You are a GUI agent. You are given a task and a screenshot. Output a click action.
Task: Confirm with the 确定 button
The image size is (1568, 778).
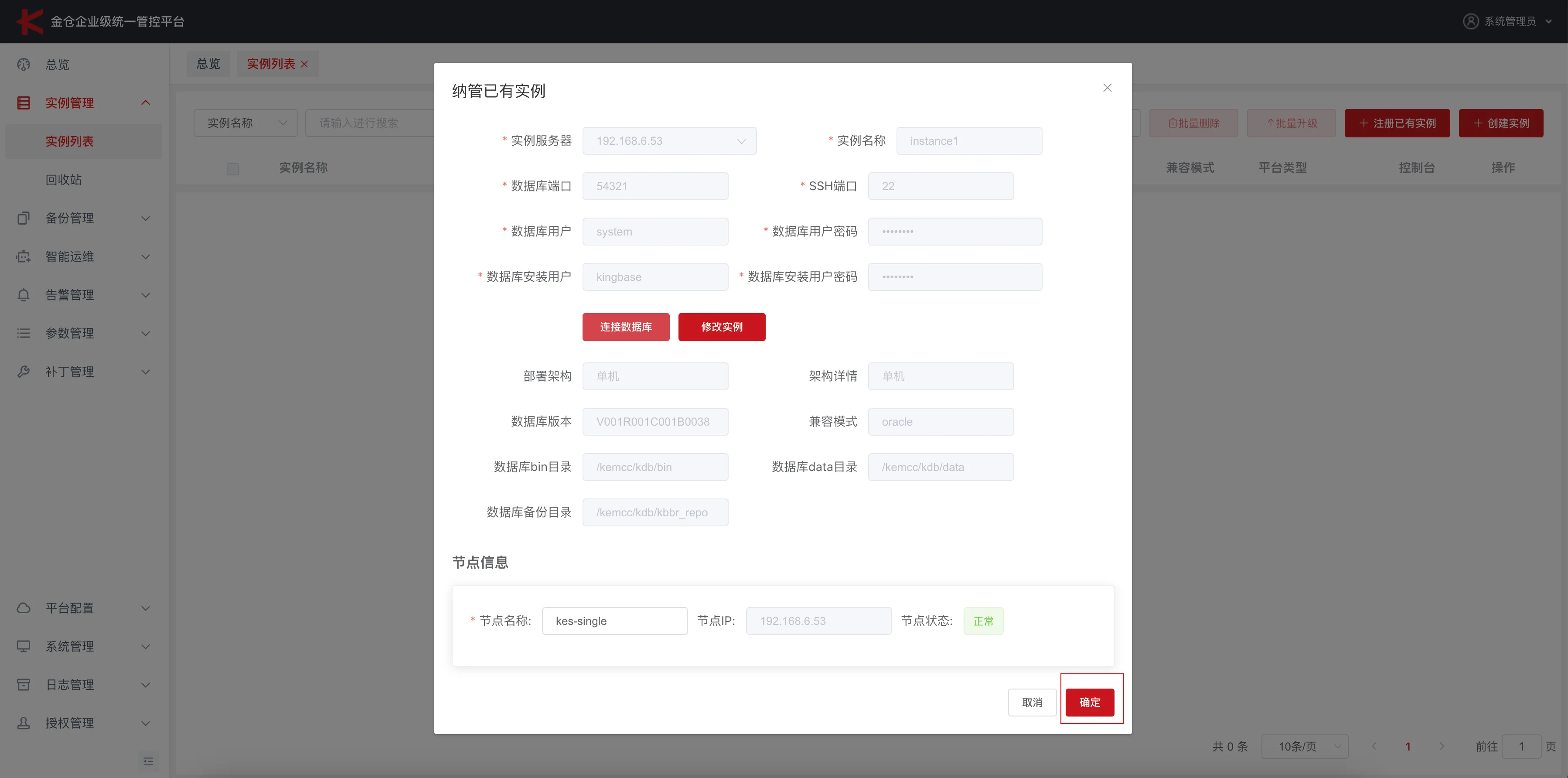point(1090,702)
